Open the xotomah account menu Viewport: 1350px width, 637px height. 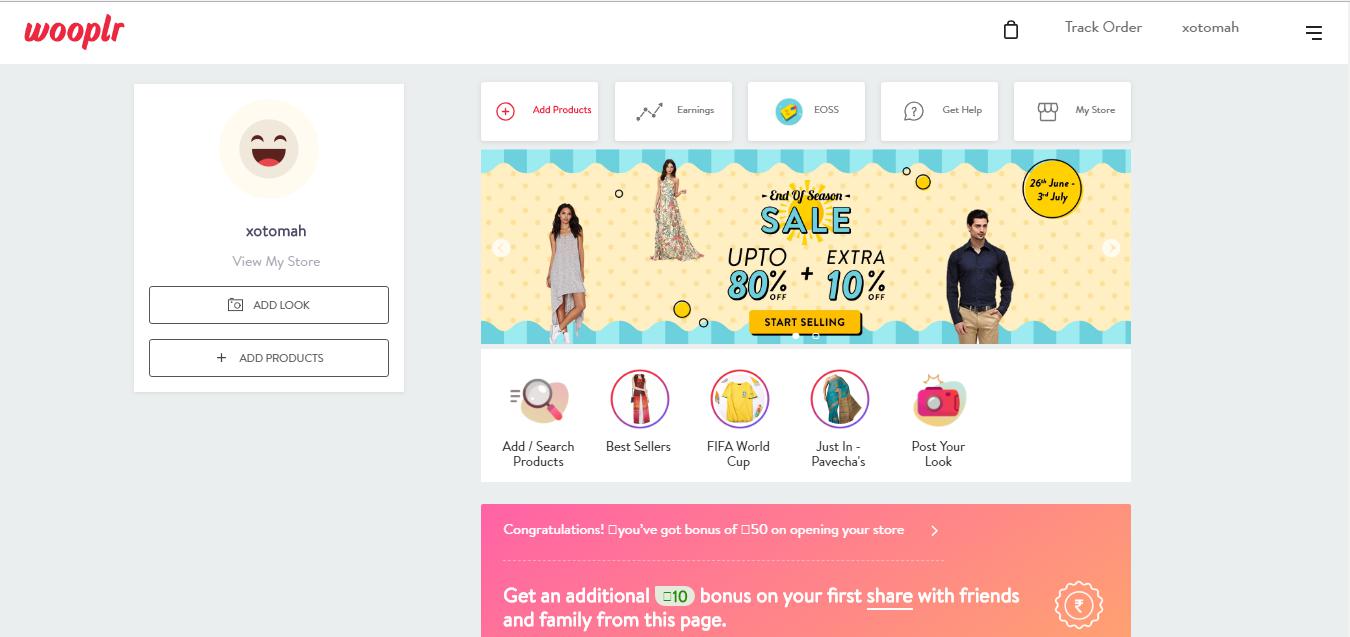[1210, 27]
